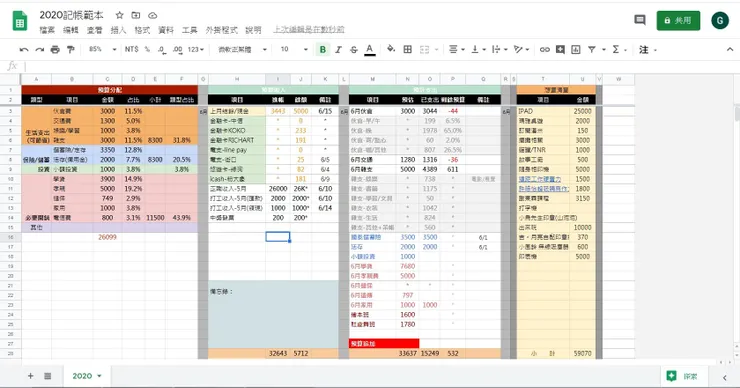Screen dimensions: 740x388
Task: Open font size 10 dropdown
Action: coord(294,49)
